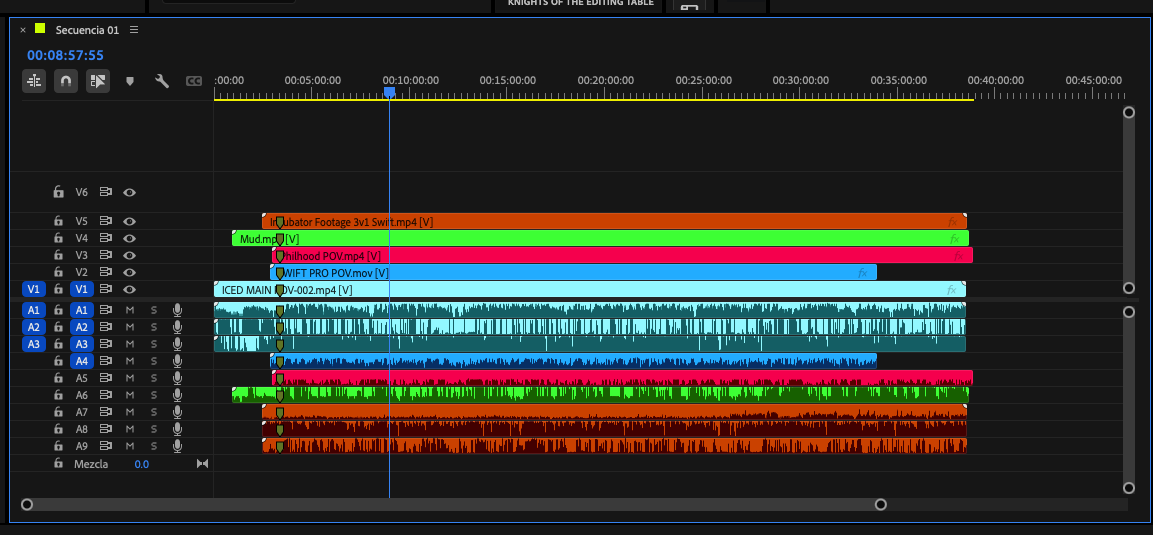Viewport: 1153px width, 535px height.
Task: Toggle timeline snapping magnet icon
Action: pyautogui.click(x=65, y=81)
